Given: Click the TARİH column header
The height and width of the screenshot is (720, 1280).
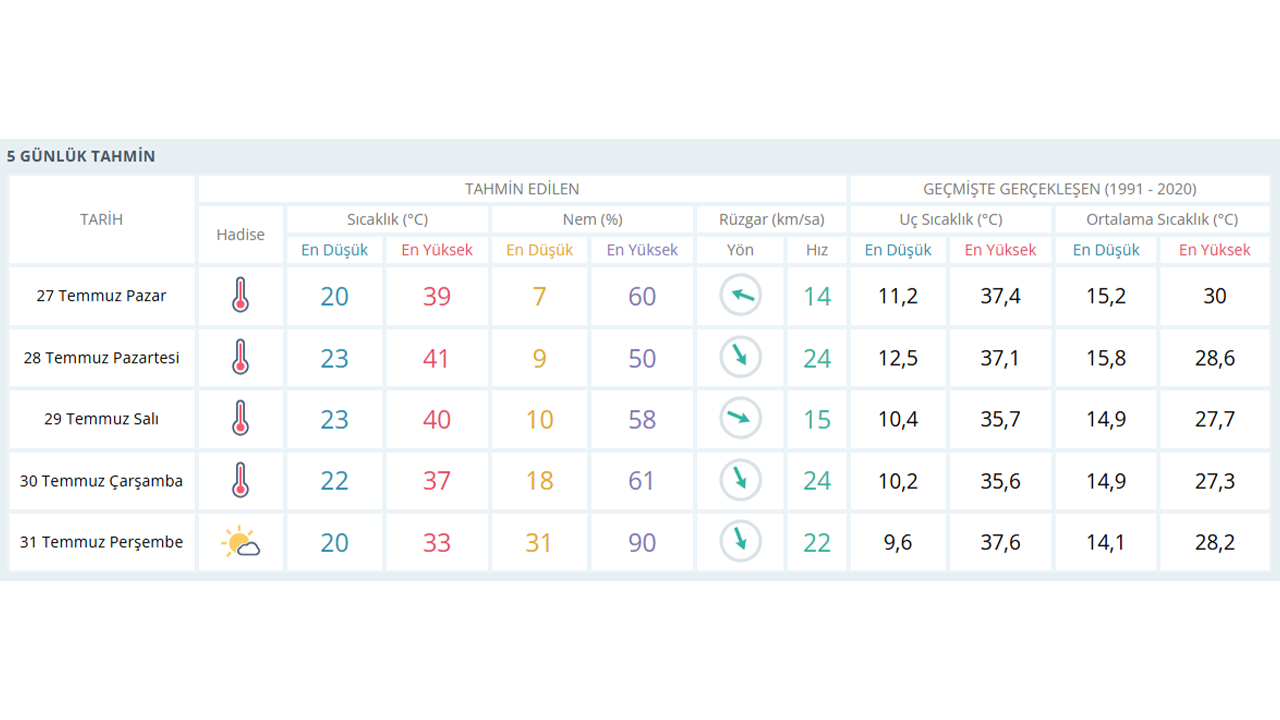Looking at the screenshot, I should tap(101, 219).
